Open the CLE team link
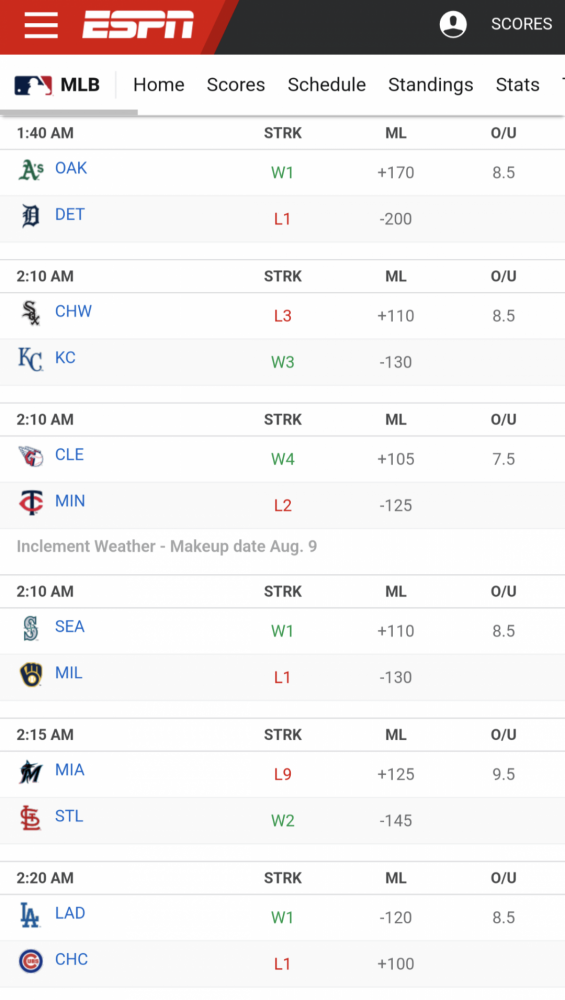565x1000 pixels. 70,455
